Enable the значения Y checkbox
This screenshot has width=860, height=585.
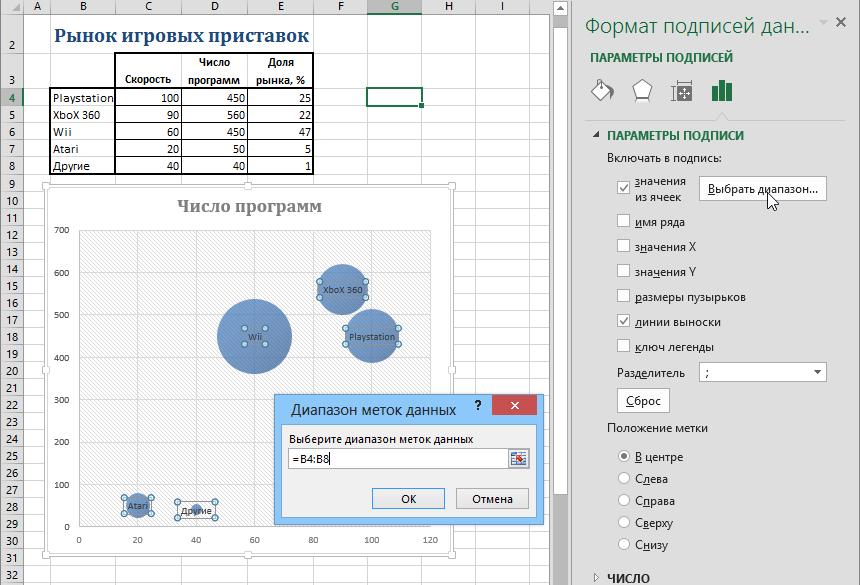point(623,270)
